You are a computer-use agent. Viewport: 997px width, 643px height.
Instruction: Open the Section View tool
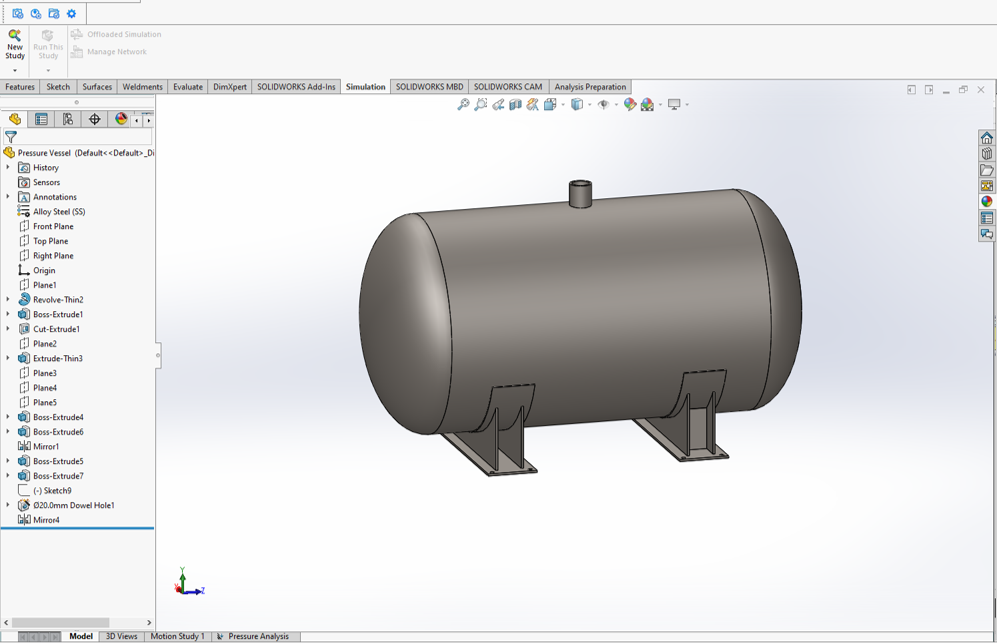[513, 105]
